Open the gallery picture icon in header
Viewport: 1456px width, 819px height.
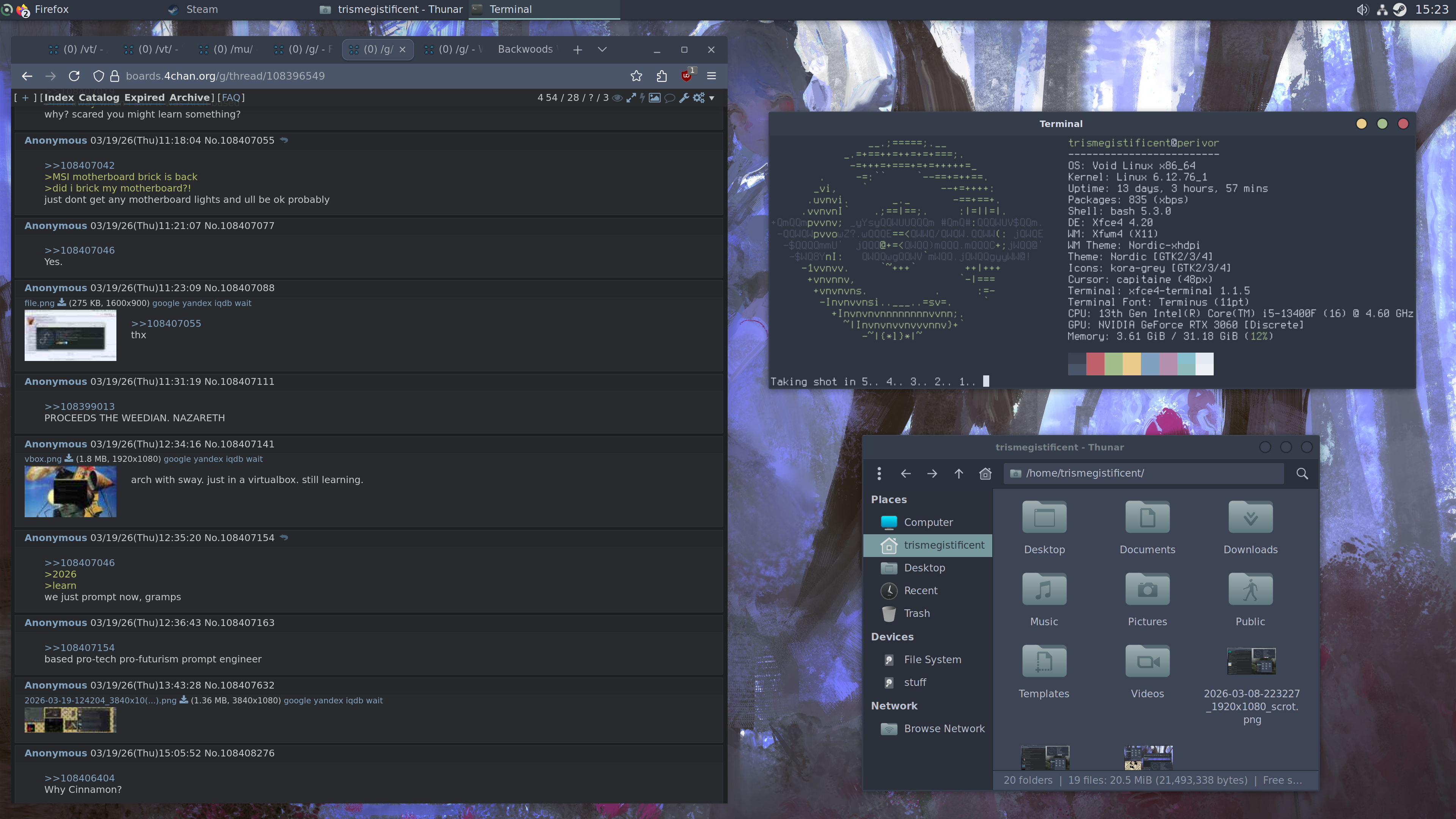coord(654,98)
